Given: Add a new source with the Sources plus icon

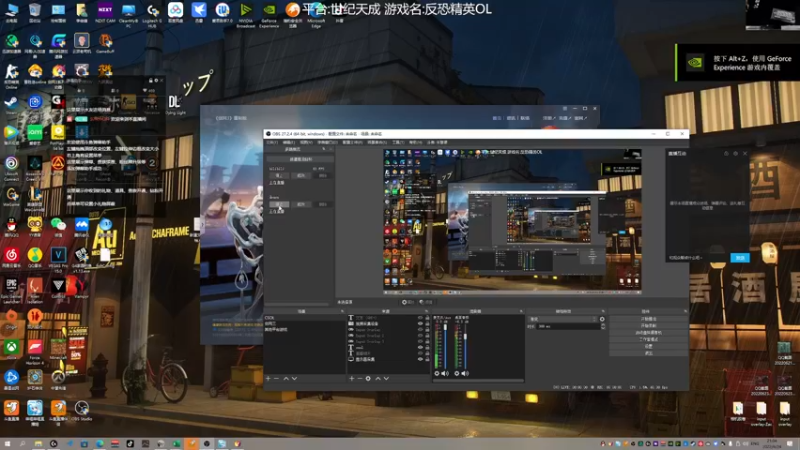Looking at the screenshot, I should [352, 379].
